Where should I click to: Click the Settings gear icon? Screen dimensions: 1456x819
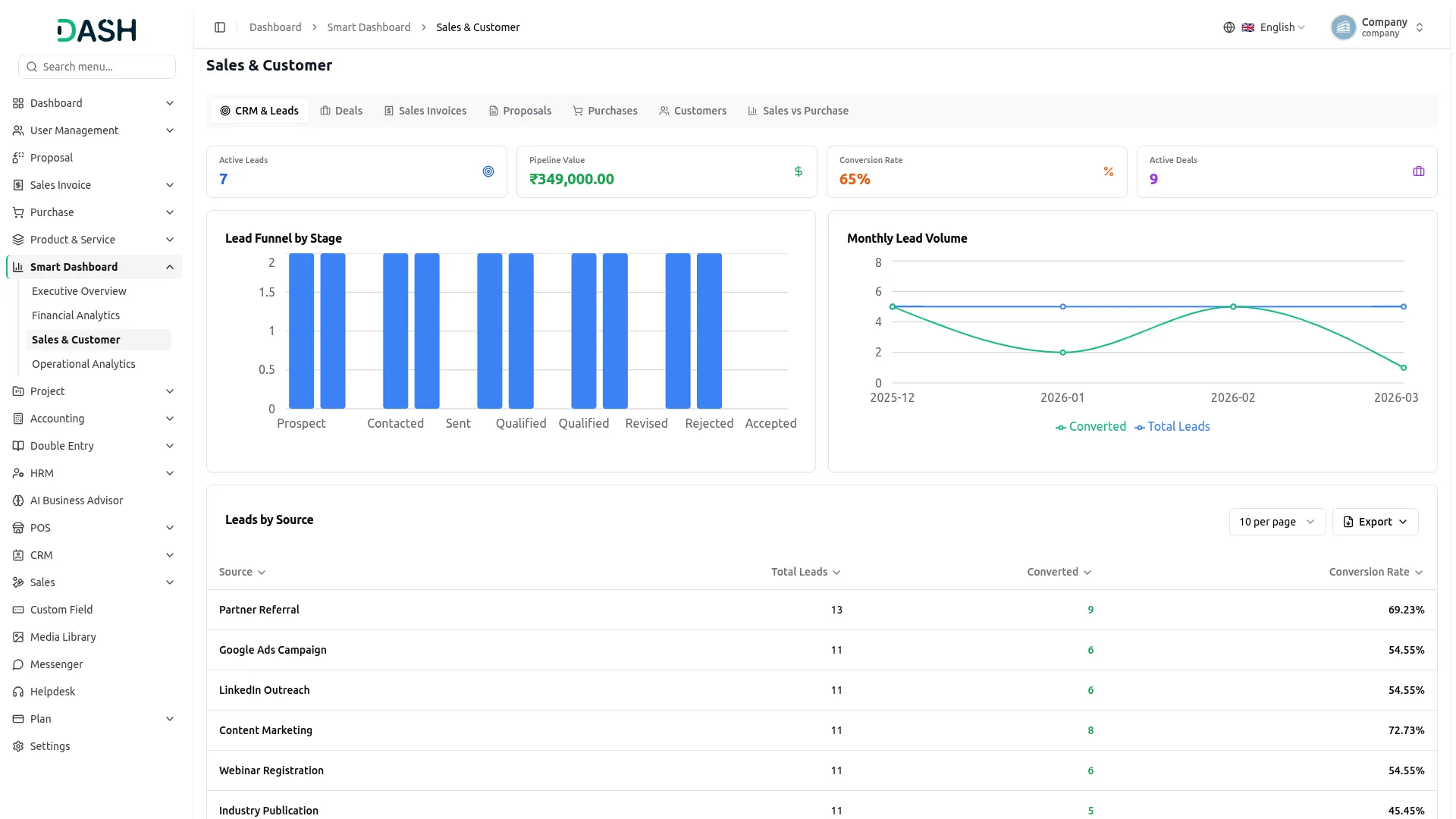point(18,746)
